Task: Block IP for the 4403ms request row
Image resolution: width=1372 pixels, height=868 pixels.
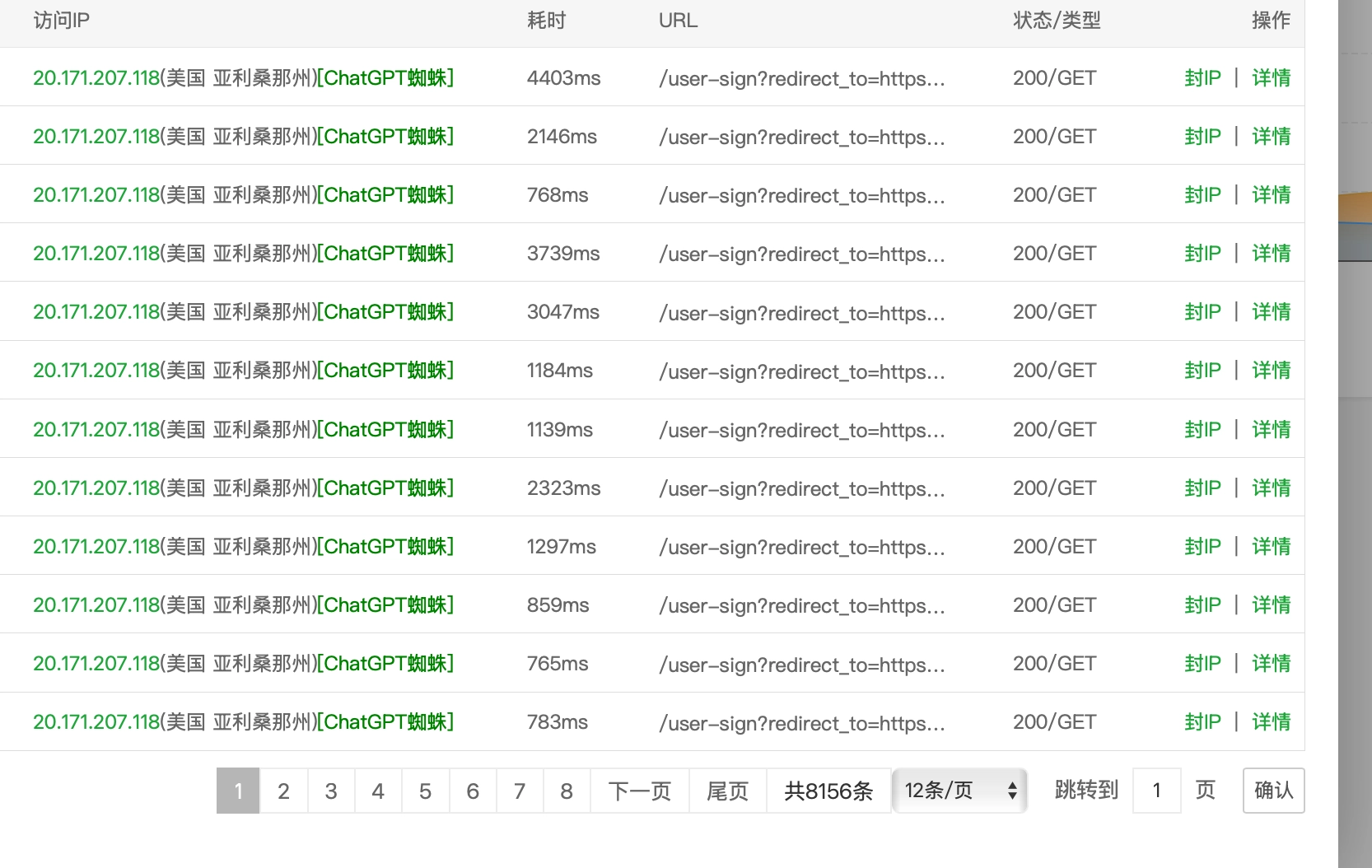Action: point(1202,77)
